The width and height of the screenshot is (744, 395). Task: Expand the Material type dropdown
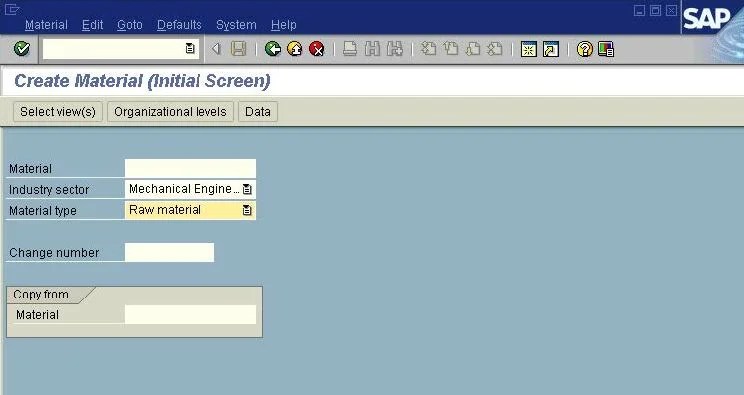247,210
